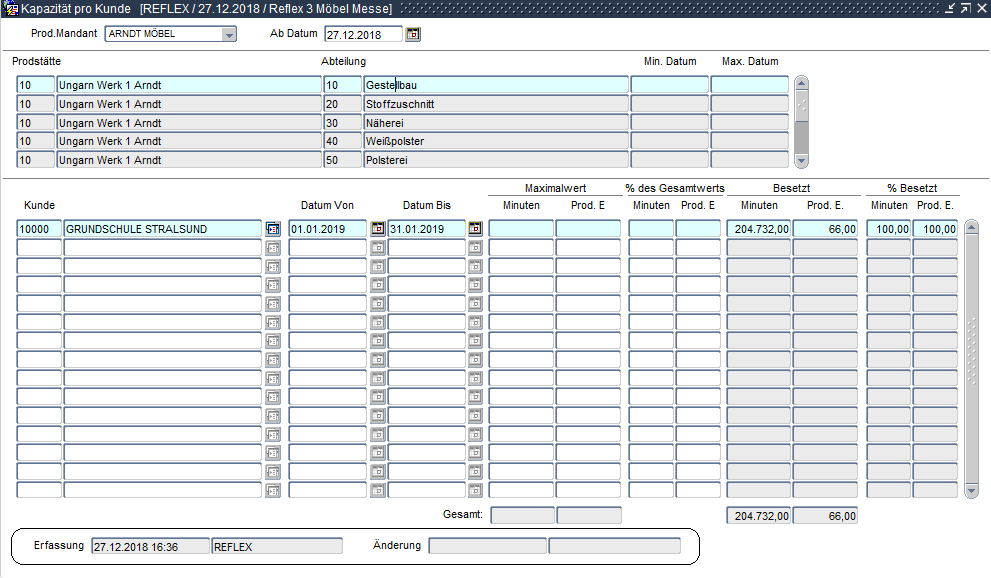Click the Datum Bis calendar icon in second row

(475, 248)
